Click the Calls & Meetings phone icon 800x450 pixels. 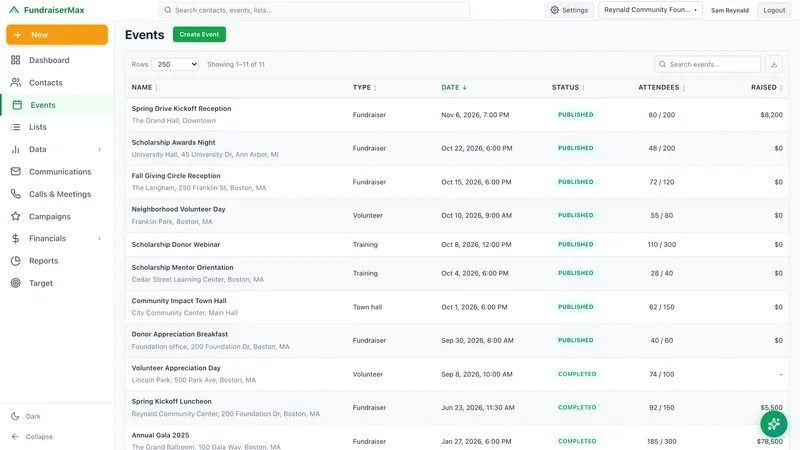pos(16,194)
